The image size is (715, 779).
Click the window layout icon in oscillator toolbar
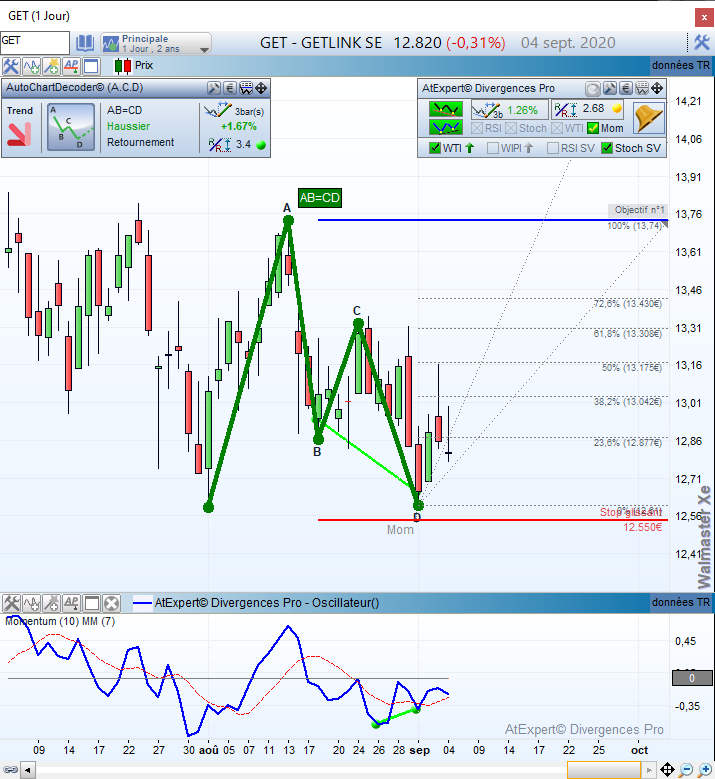(x=92, y=603)
